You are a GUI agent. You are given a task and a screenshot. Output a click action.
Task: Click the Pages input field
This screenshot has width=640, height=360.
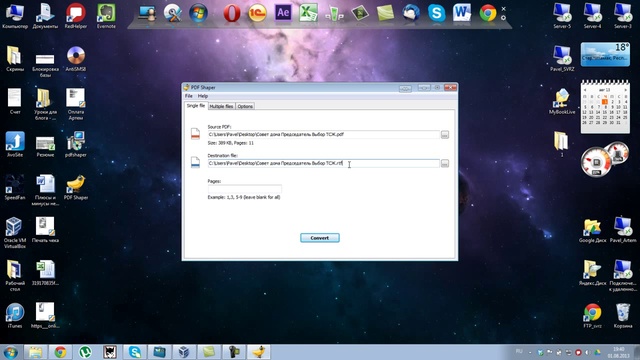[x=244, y=189]
